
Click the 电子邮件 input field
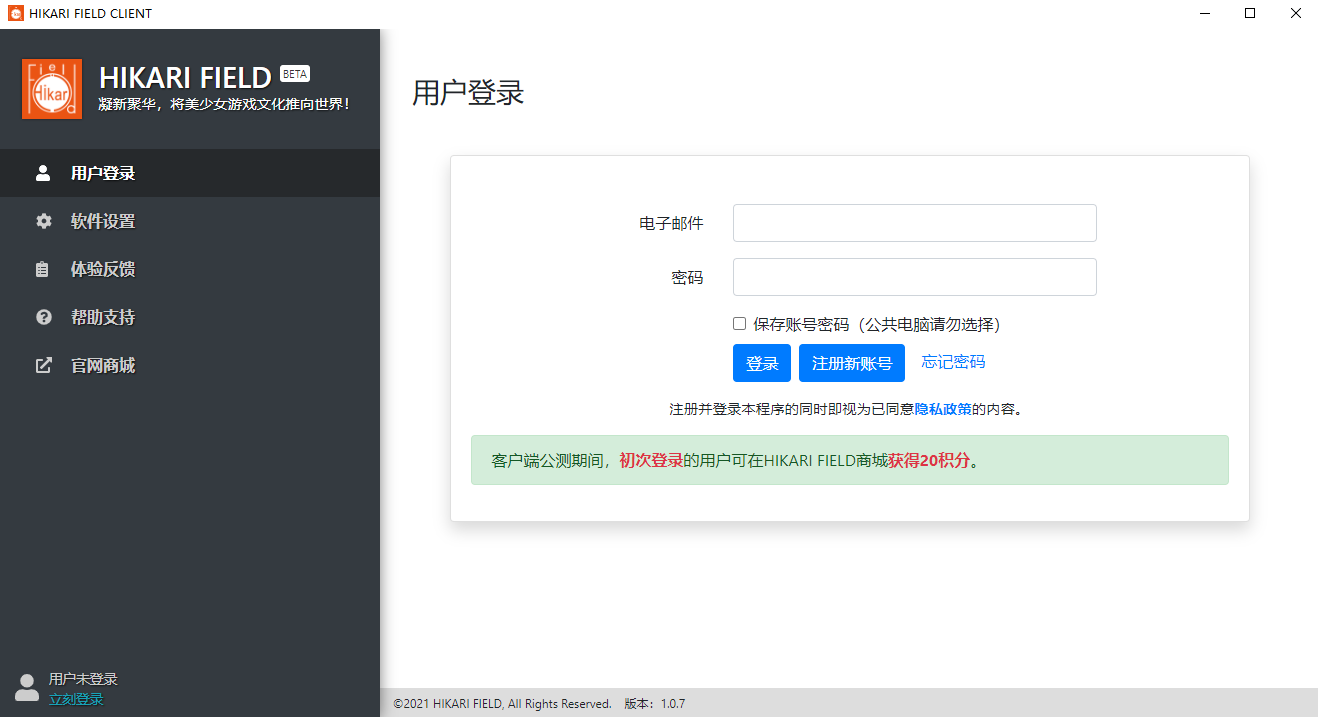(915, 223)
